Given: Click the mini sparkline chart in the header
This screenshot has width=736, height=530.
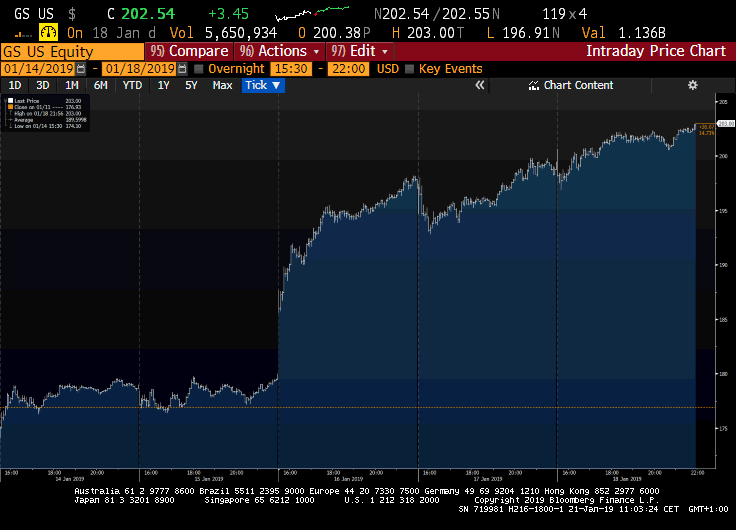Looking at the screenshot, I should click(312, 14).
